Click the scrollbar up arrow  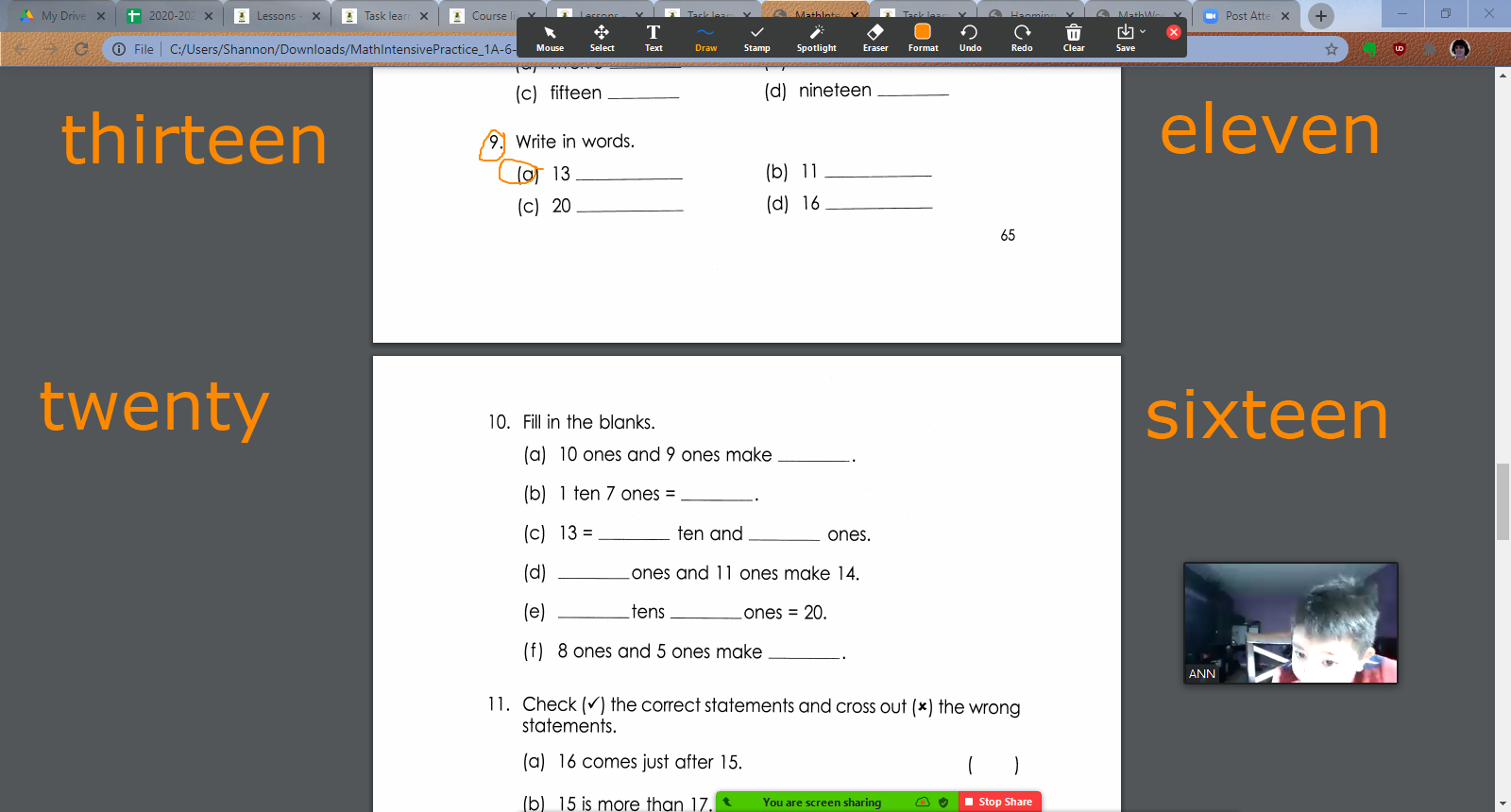click(1503, 75)
